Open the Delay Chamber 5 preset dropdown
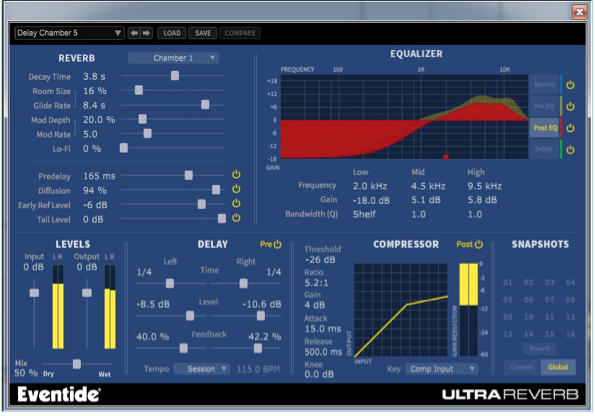The image size is (595, 416). pos(69,33)
